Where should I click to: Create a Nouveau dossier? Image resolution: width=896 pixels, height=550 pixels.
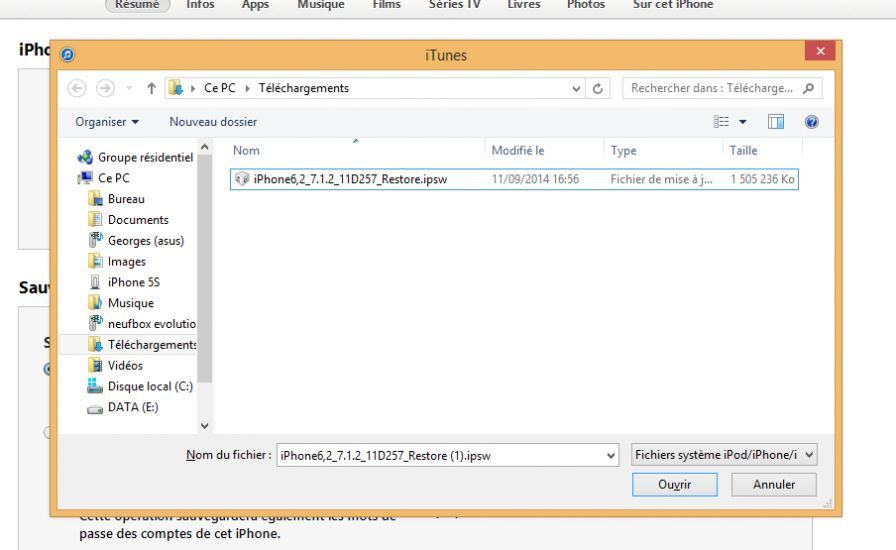(x=213, y=122)
